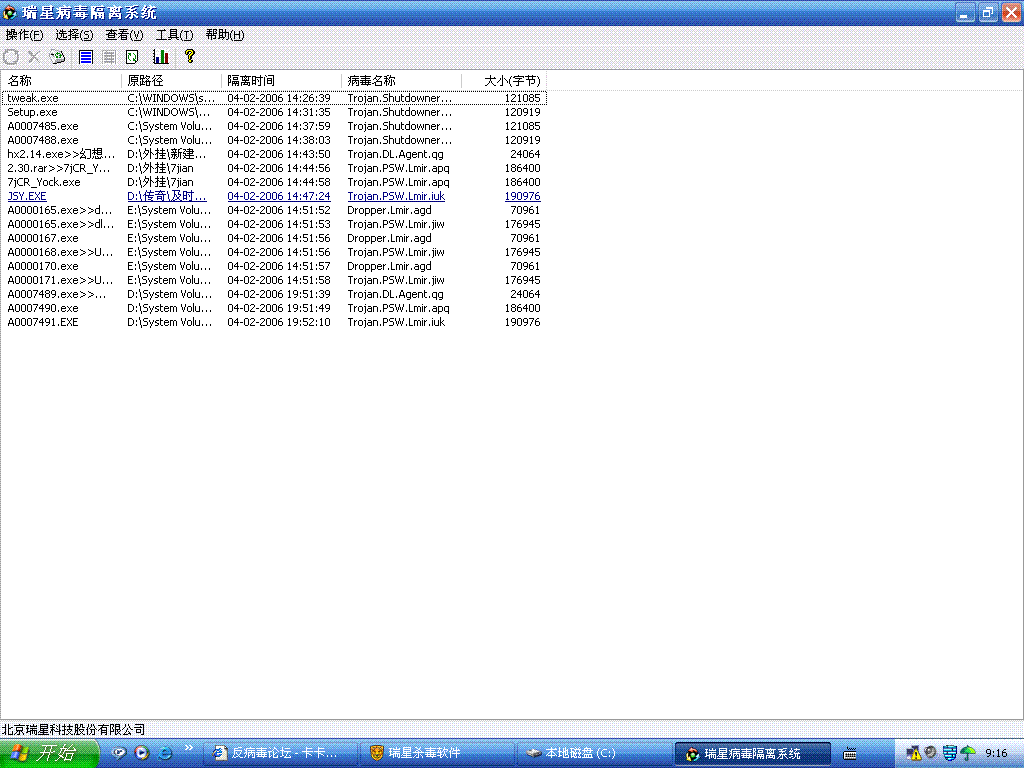Click the 04-02-2006 14:47:24 timestamp
Viewport: 1024px width, 768px height.
pos(279,196)
